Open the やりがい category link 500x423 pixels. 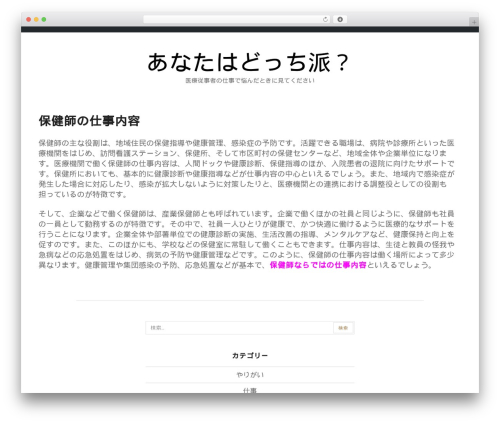click(250, 375)
